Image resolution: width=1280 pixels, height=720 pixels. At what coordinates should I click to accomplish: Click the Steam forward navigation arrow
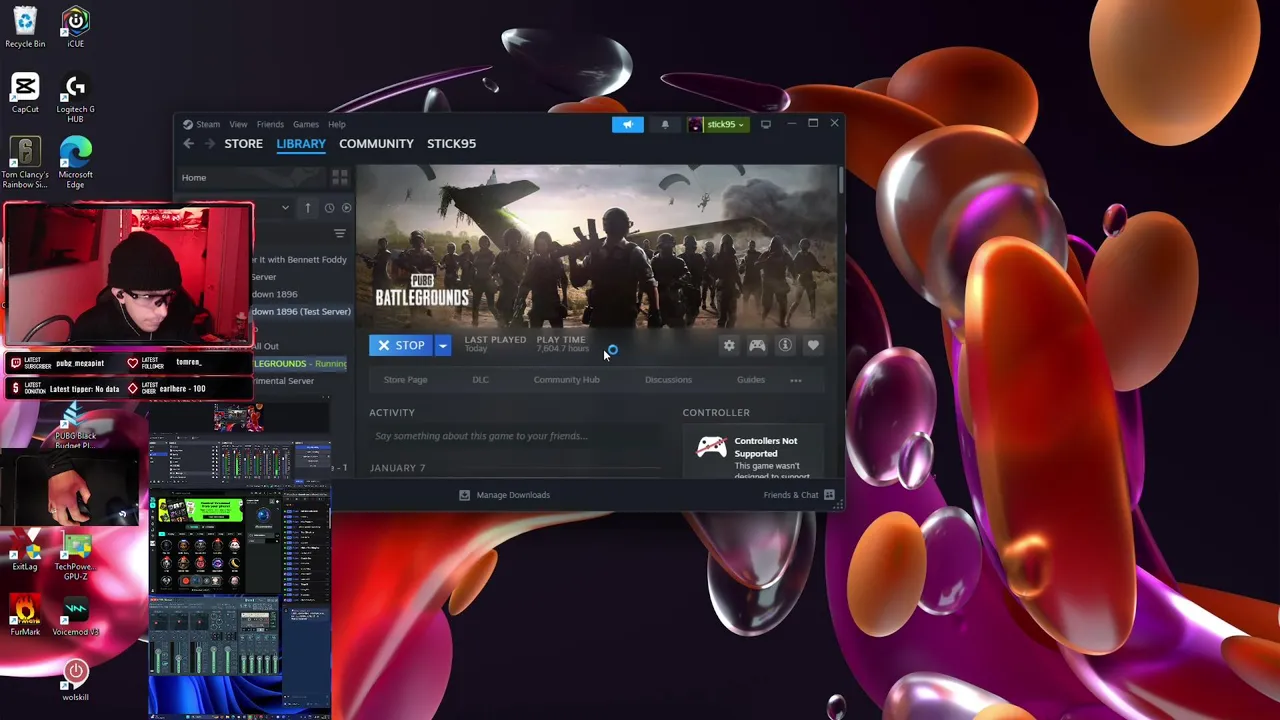tap(211, 143)
